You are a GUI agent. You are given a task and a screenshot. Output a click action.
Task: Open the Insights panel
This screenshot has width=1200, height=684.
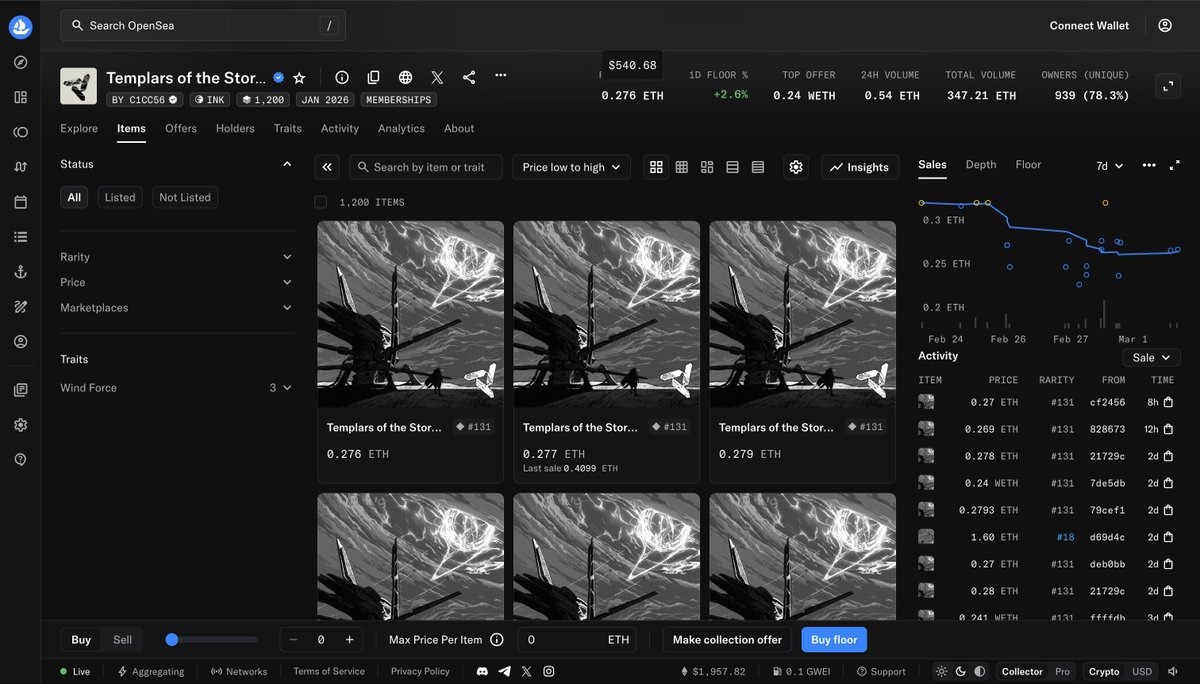pos(860,167)
